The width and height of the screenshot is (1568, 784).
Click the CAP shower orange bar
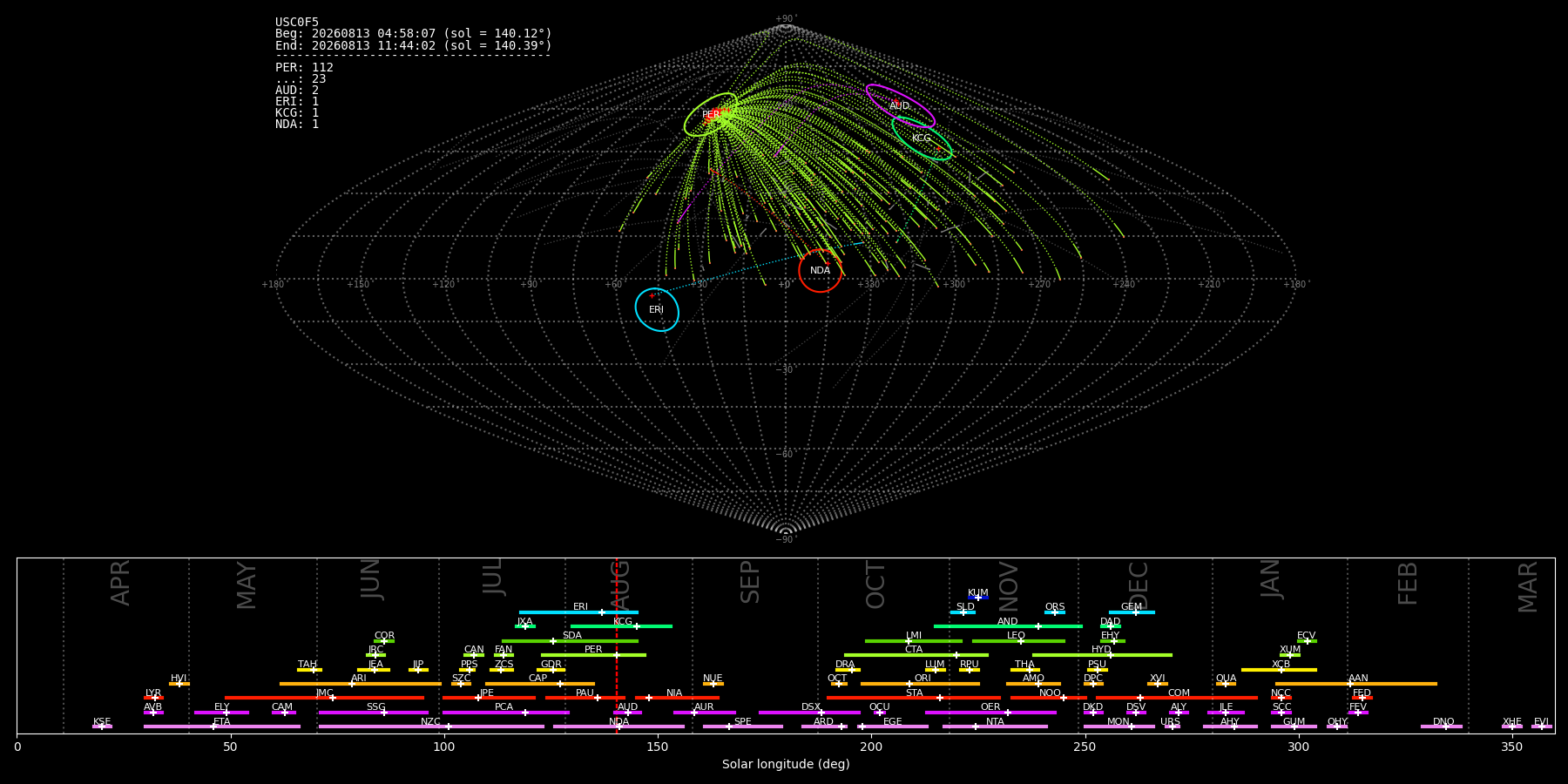[x=540, y=684]
